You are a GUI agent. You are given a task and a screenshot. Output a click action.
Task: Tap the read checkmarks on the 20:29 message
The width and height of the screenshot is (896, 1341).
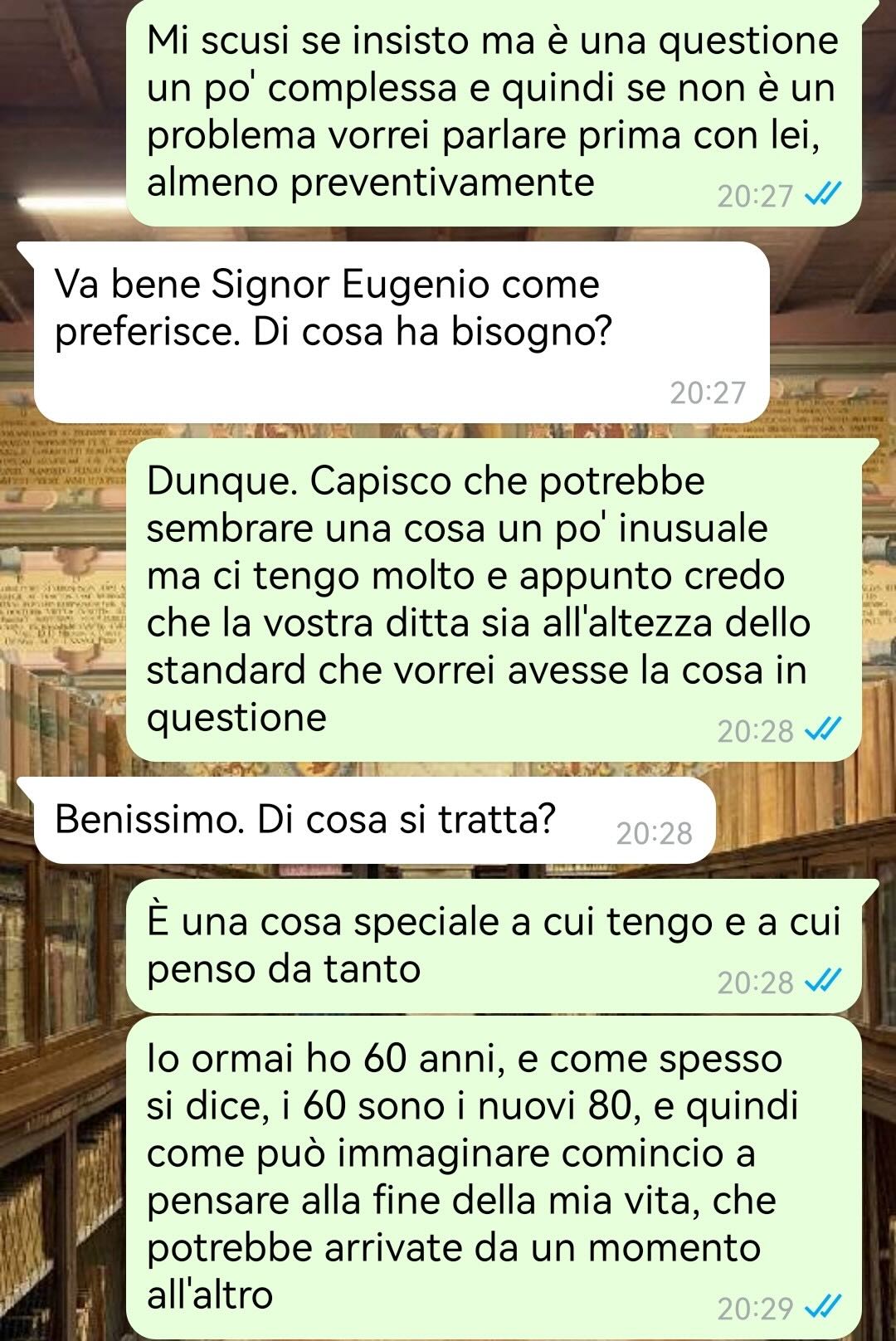(x=824, y=1308)
